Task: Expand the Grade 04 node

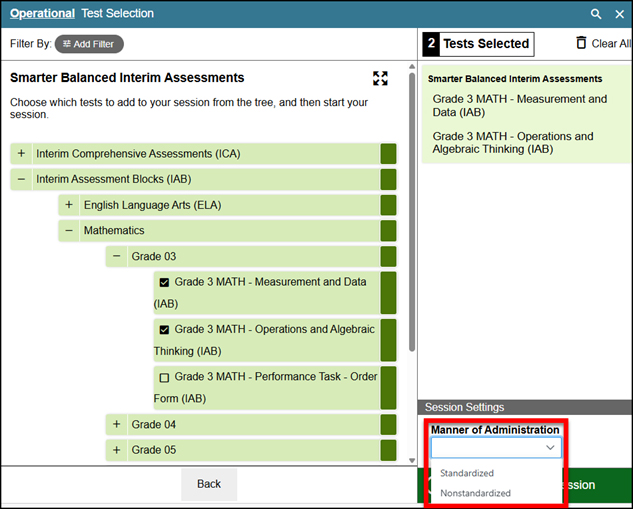Action: pos(117,424)
